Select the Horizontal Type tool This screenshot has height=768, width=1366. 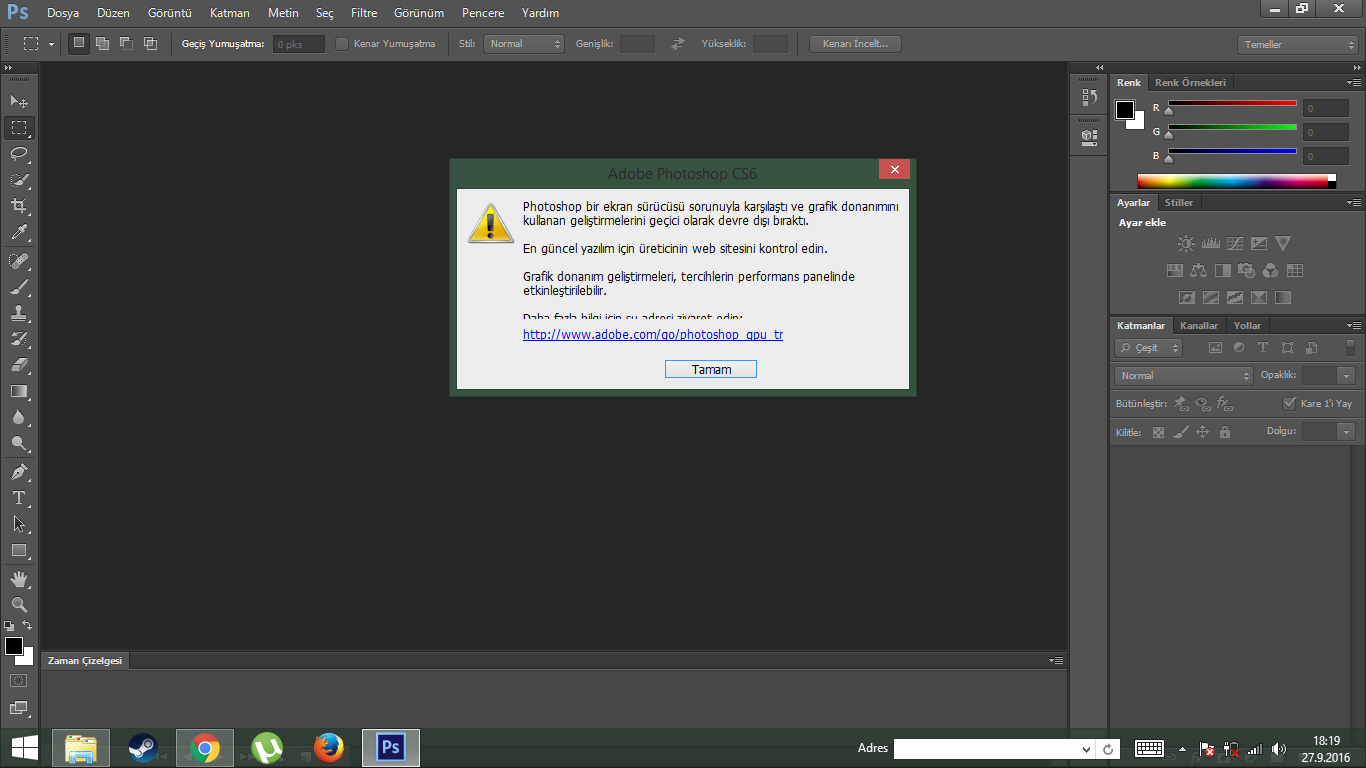19,498
